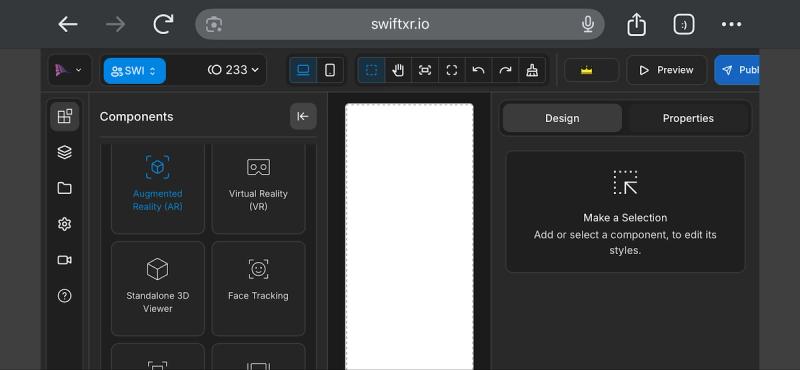The height and width of the screenshot is (370, 800).
Task: Activate voice search microphone
Action: [588, 24]
